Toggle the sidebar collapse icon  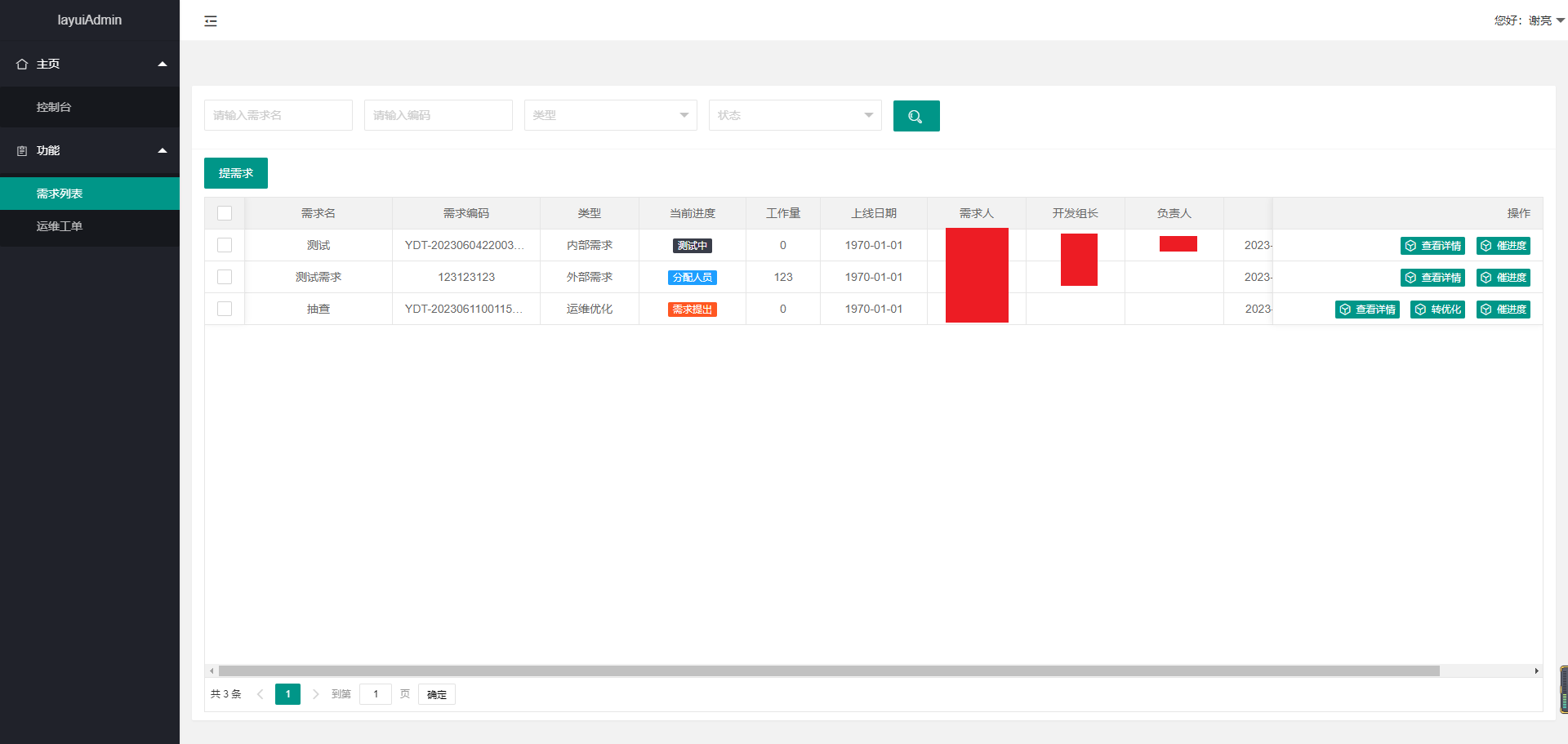coord(211,21)
